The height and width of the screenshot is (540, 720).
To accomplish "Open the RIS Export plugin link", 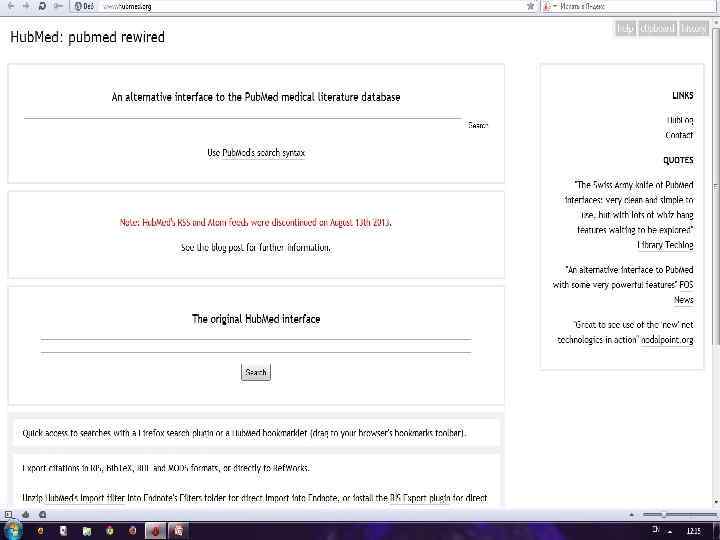I will pyautogui.click(x=420, y=498).
